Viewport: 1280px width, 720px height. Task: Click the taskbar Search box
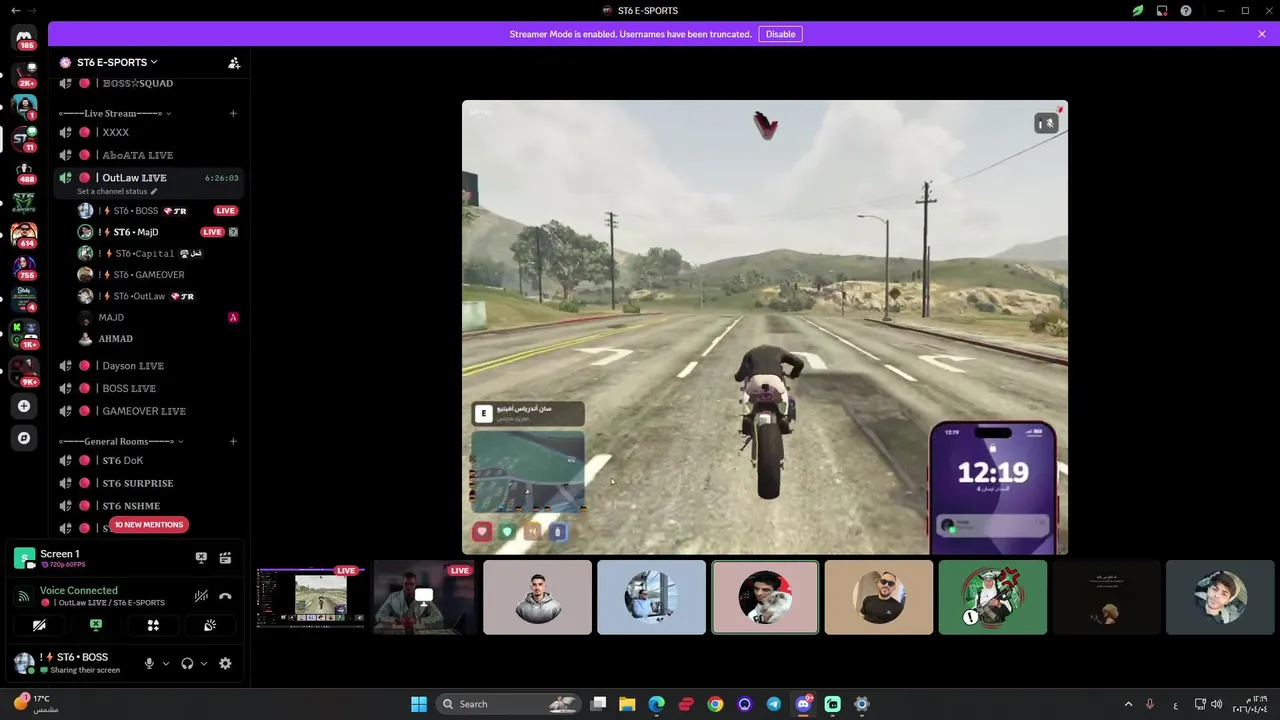(x=510, y=704)
